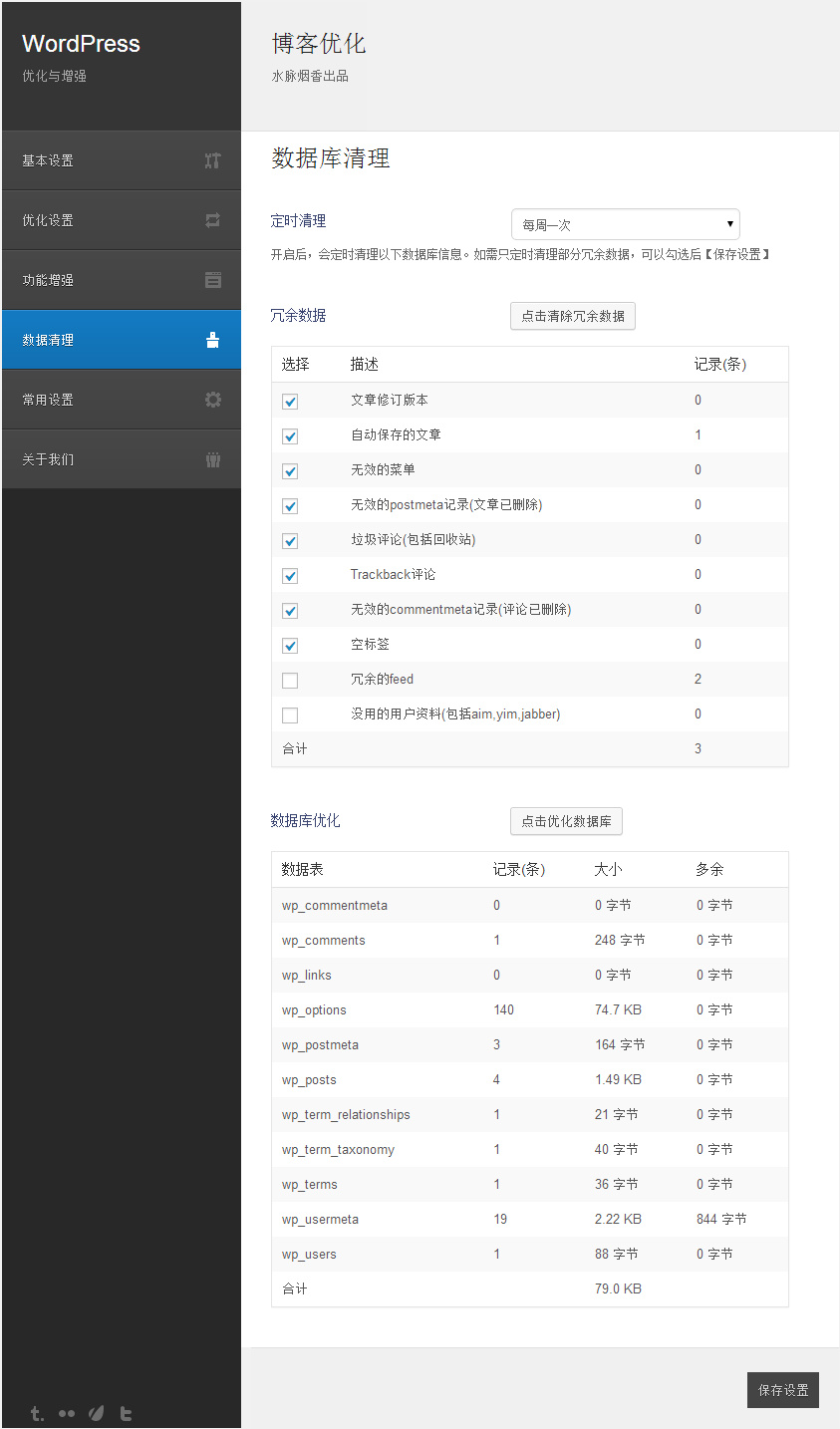Select the 数据清理 sidebar menu item
Screen dimensions: 840x1429
[x=122, y=340]
